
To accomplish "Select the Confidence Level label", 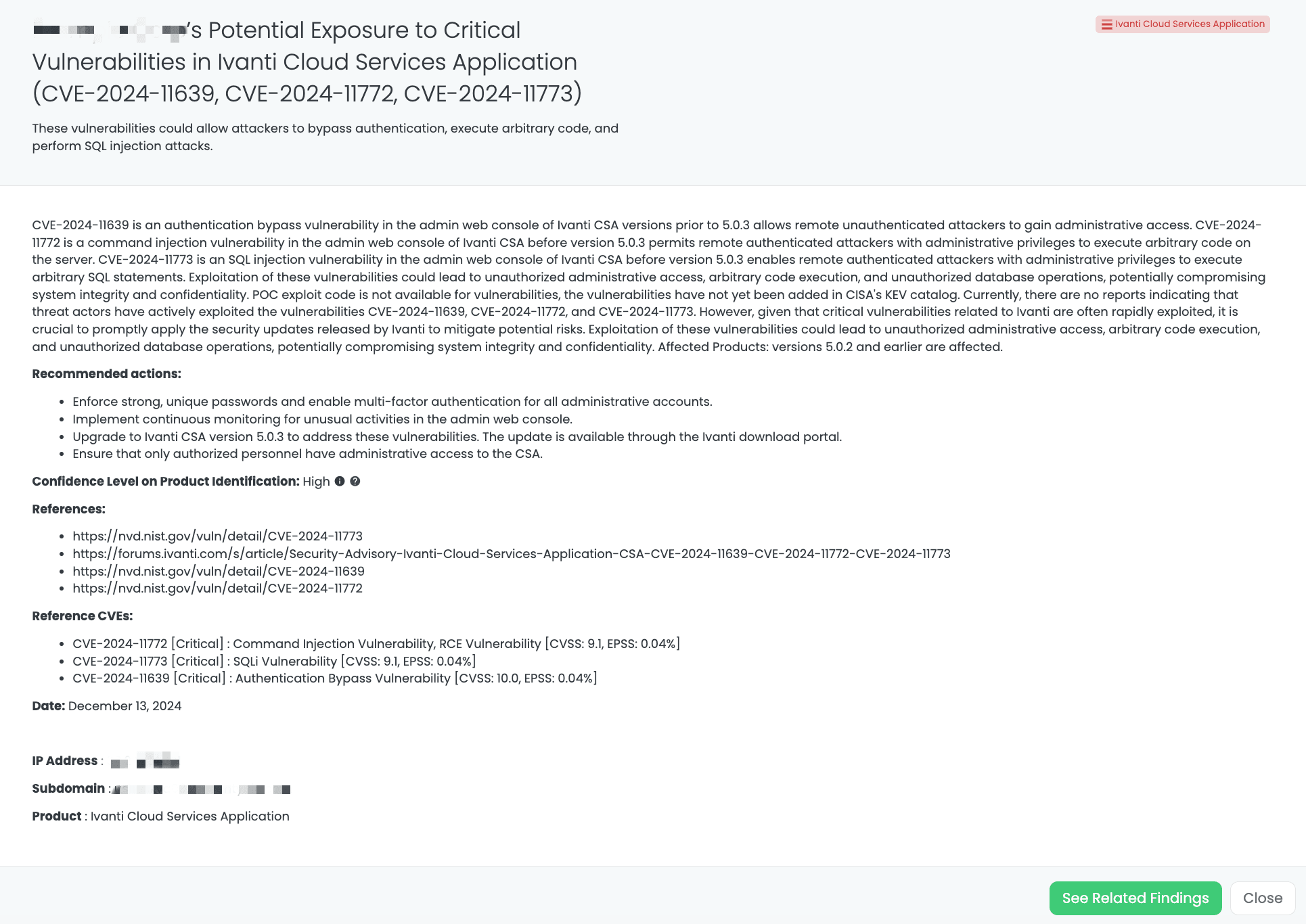I will [165, 481].
